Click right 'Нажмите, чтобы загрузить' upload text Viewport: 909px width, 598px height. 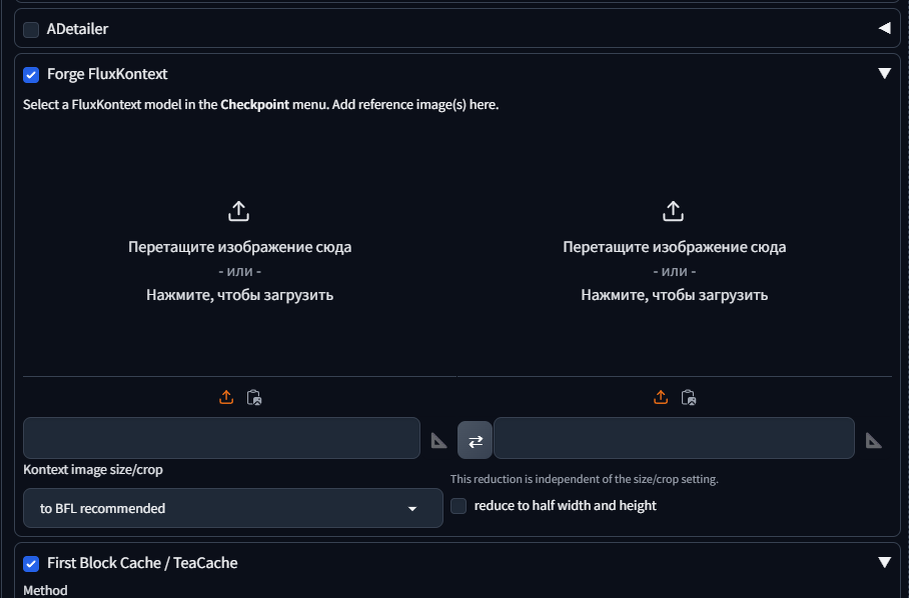pyautogui.click(x=674, y=295)
